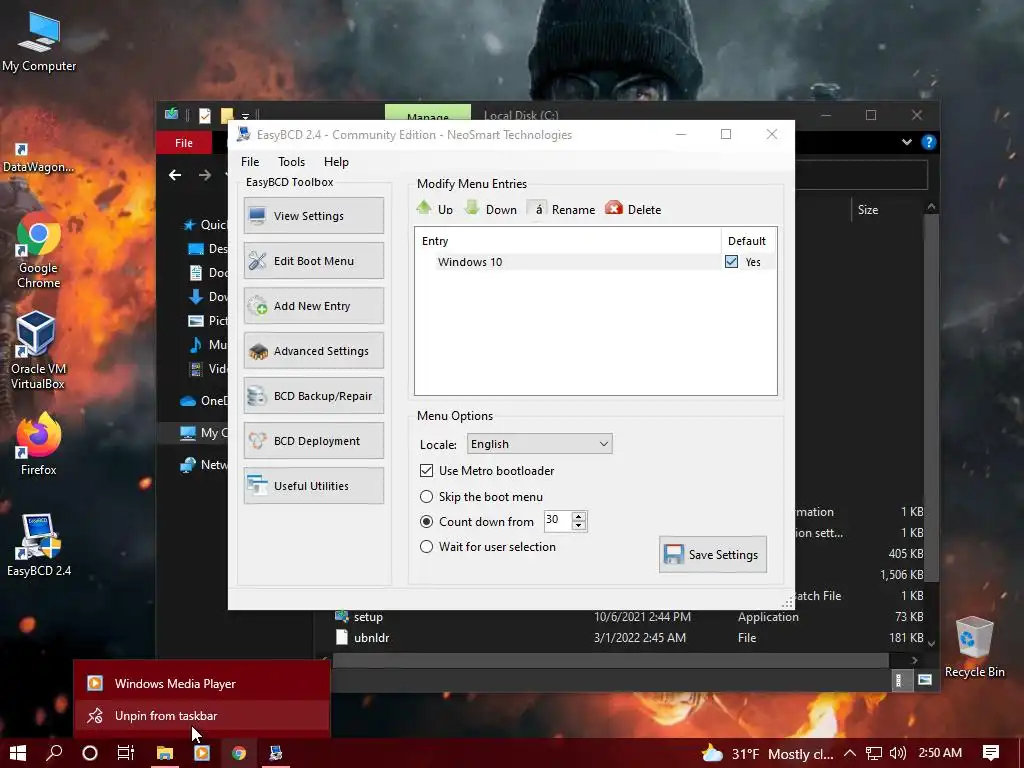The image size is (1024, 768).
Task: Choose Unpin from taskbar
Action: [x=202, y=716]
